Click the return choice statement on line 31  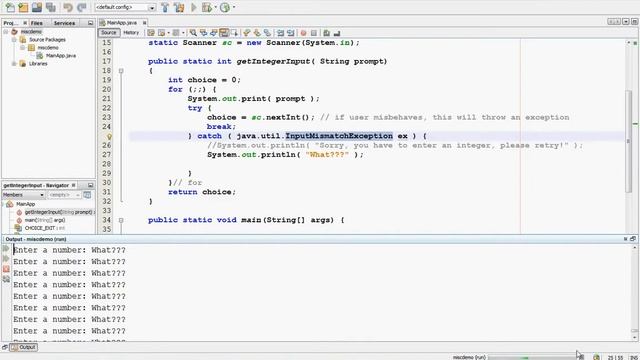click(x=202, y=192)
